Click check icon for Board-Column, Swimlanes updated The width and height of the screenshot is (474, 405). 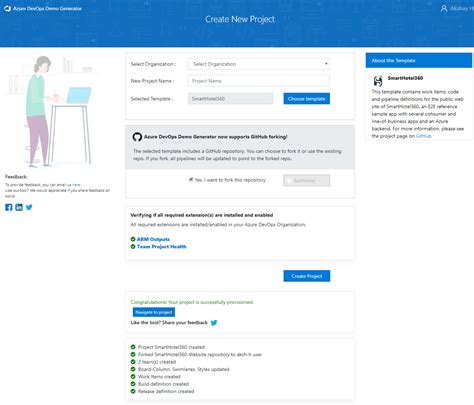[133, 369]
